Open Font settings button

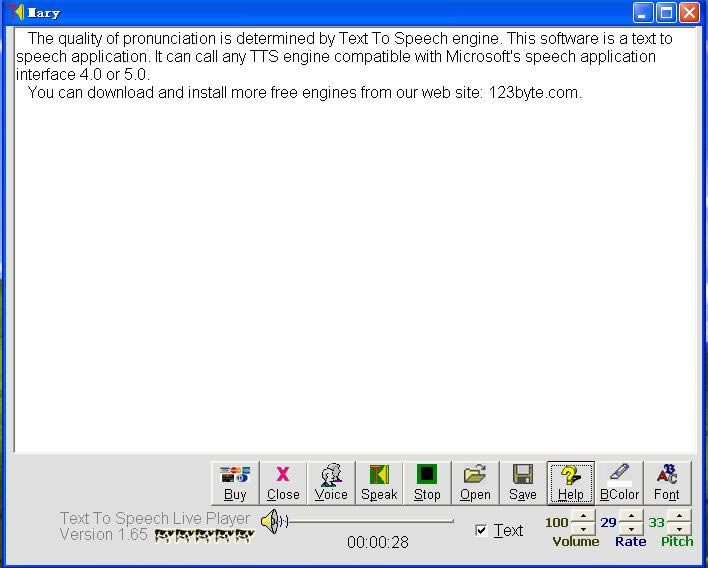667,483
